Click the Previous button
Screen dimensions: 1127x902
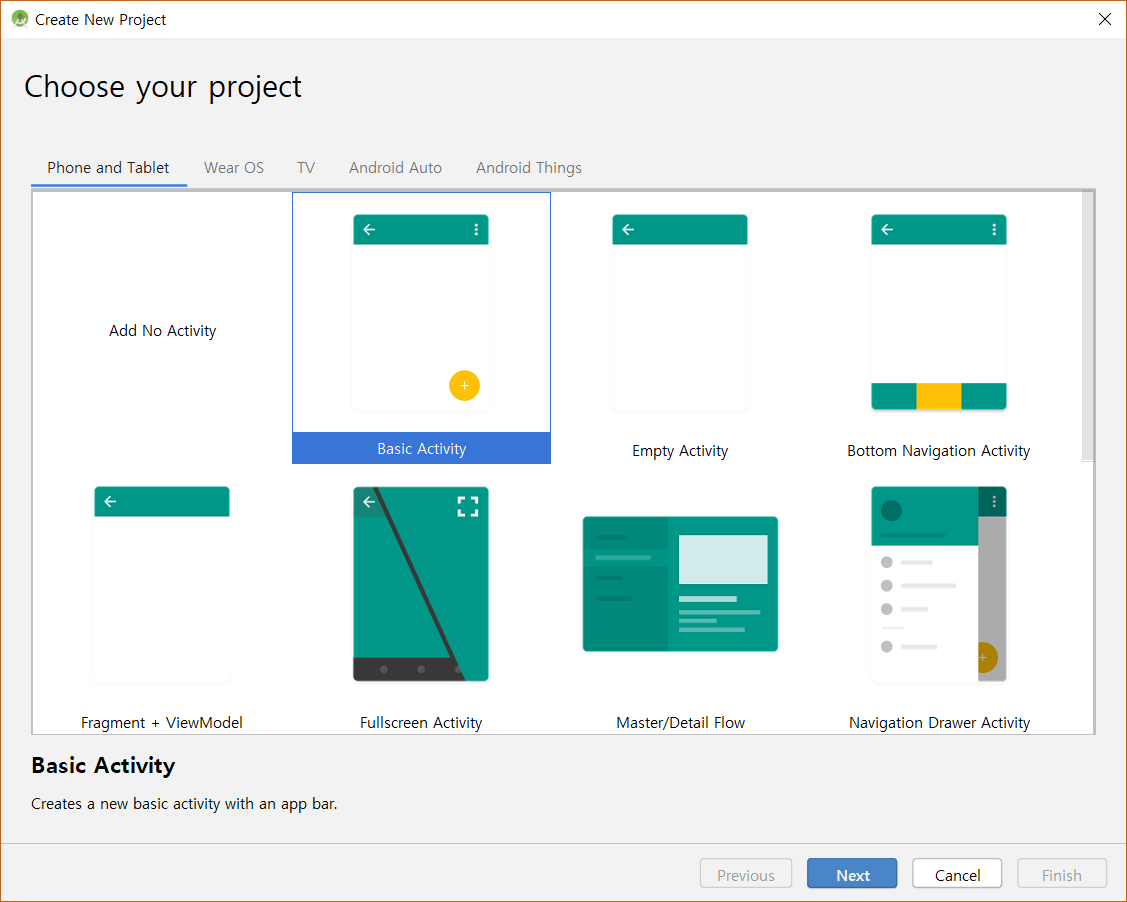tap(746, 875)
